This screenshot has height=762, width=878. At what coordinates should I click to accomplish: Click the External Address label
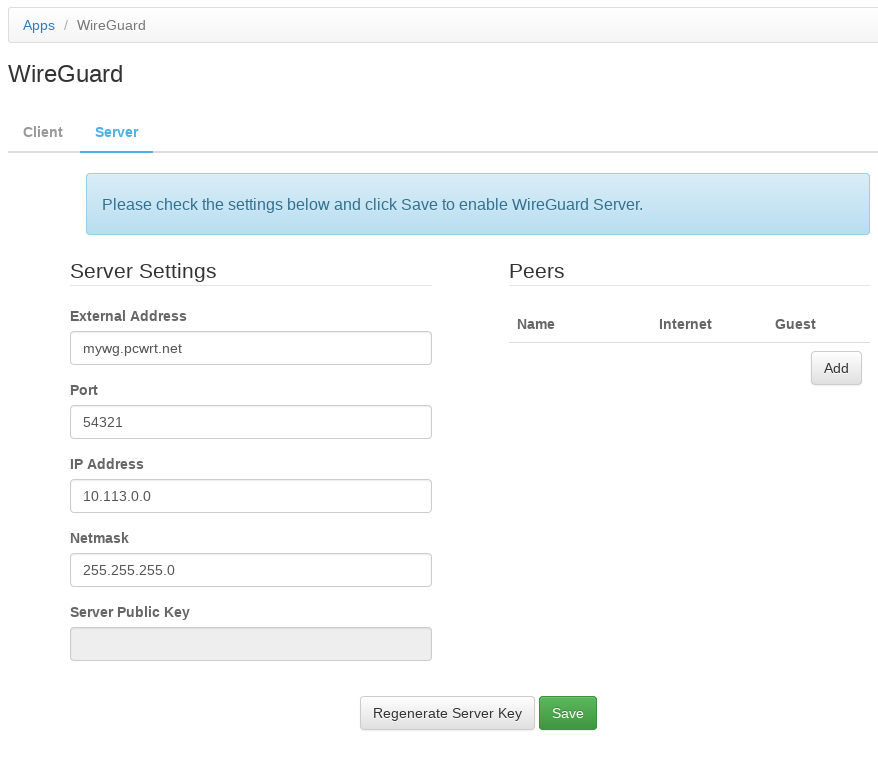(x=128, y=316)
